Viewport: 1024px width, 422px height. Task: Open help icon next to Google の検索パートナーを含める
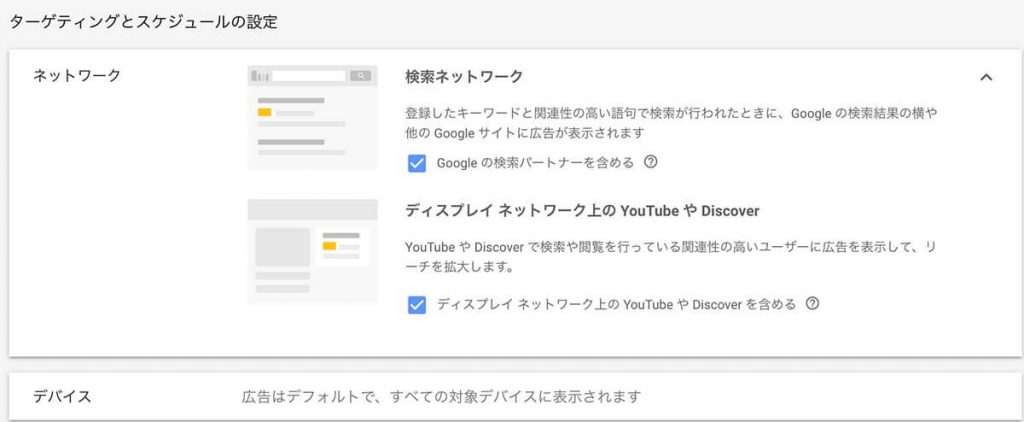(650, 162)
